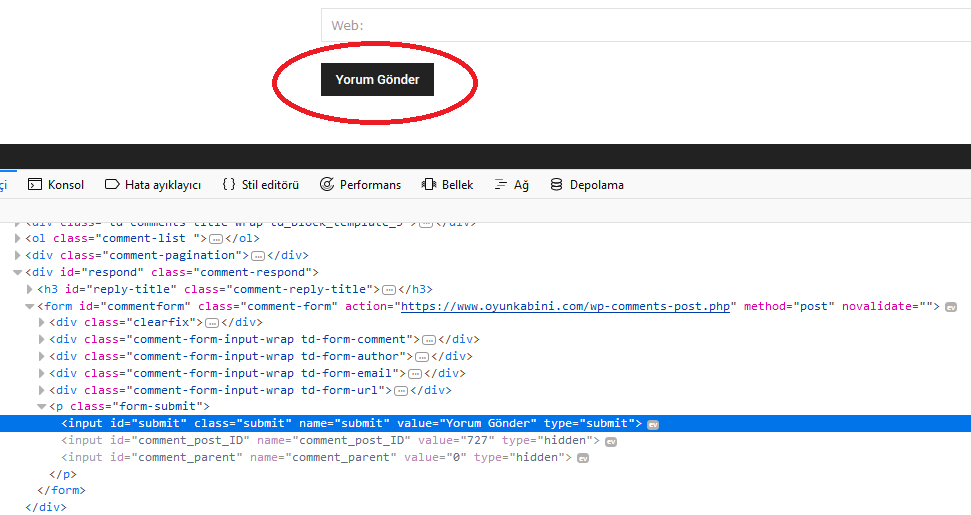The height and width of the screenshot is (515, 971).
Task: Click novalidate attribute on the form tag
Action: pyautogui.click(x=887, y=306)
